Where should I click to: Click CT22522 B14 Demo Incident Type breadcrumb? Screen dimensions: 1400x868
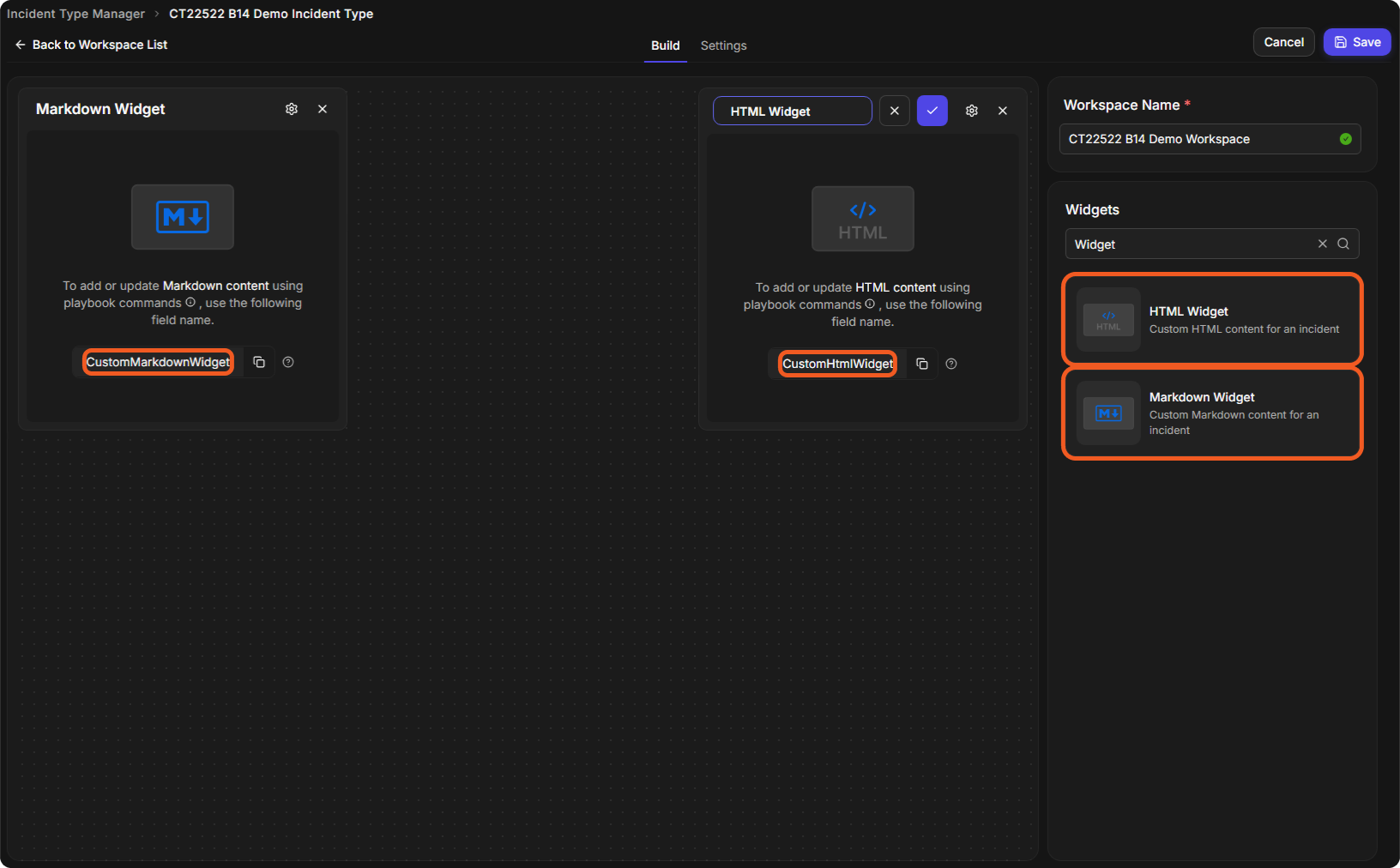271,14
